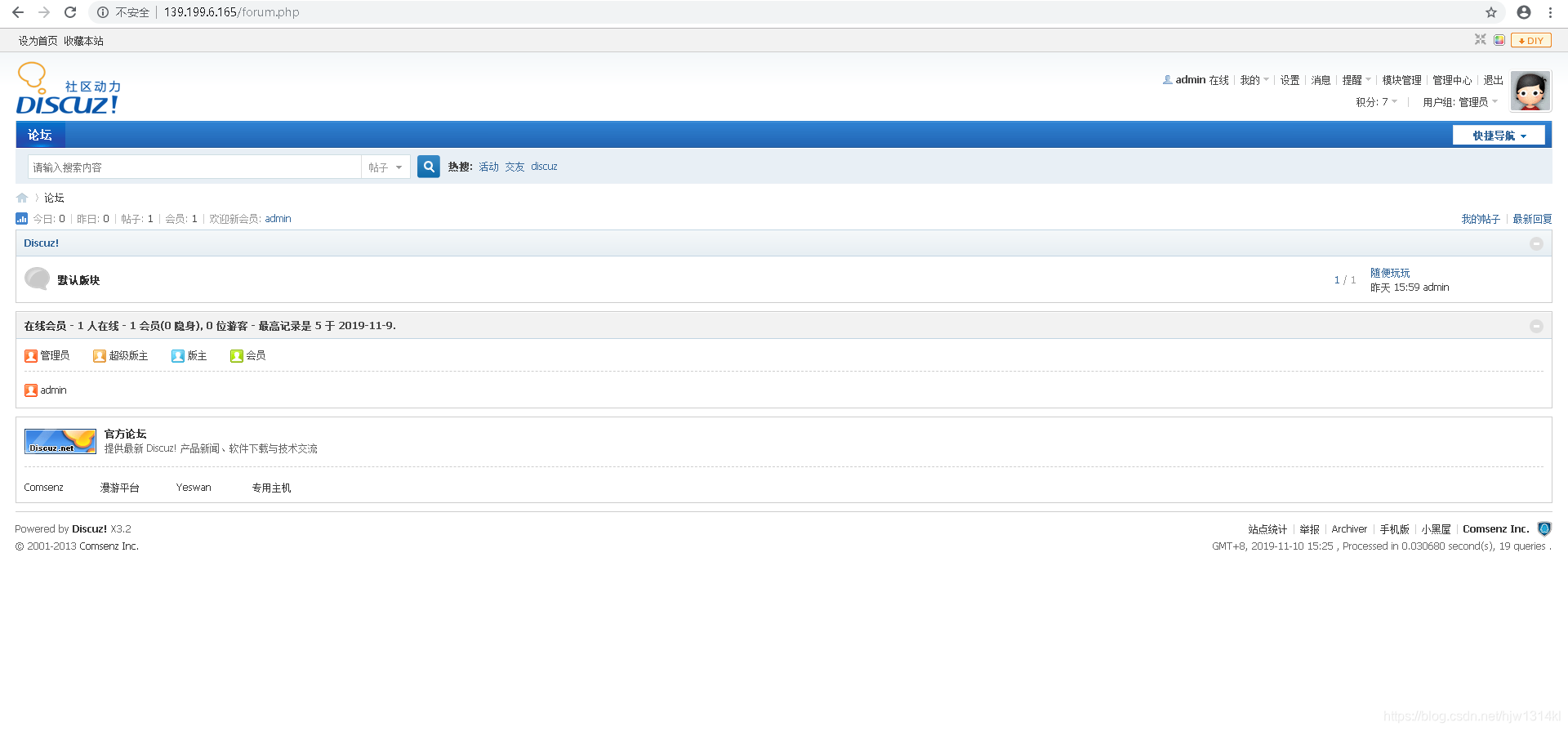Click the 论坛 breadcrumb link

54,198
